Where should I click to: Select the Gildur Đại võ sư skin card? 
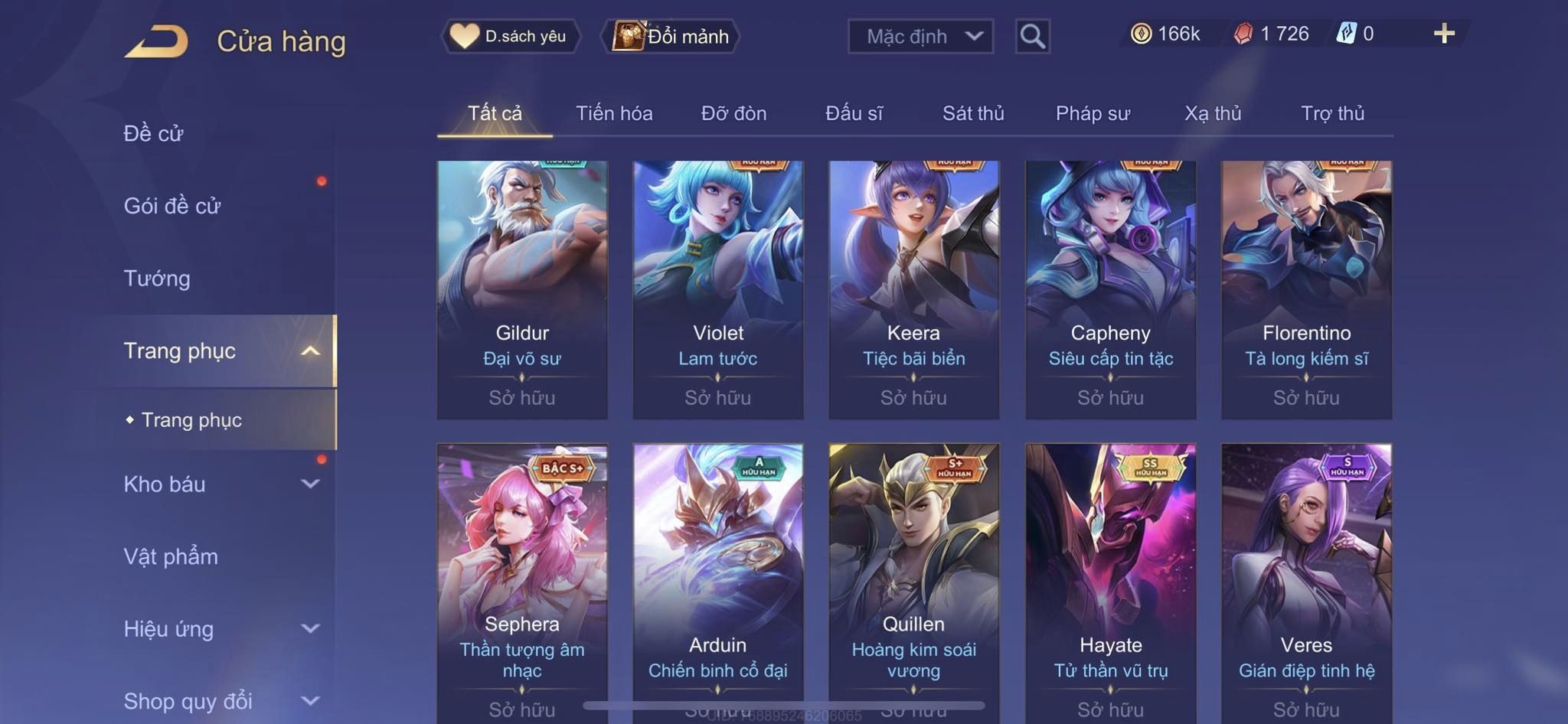click(522, 289)
